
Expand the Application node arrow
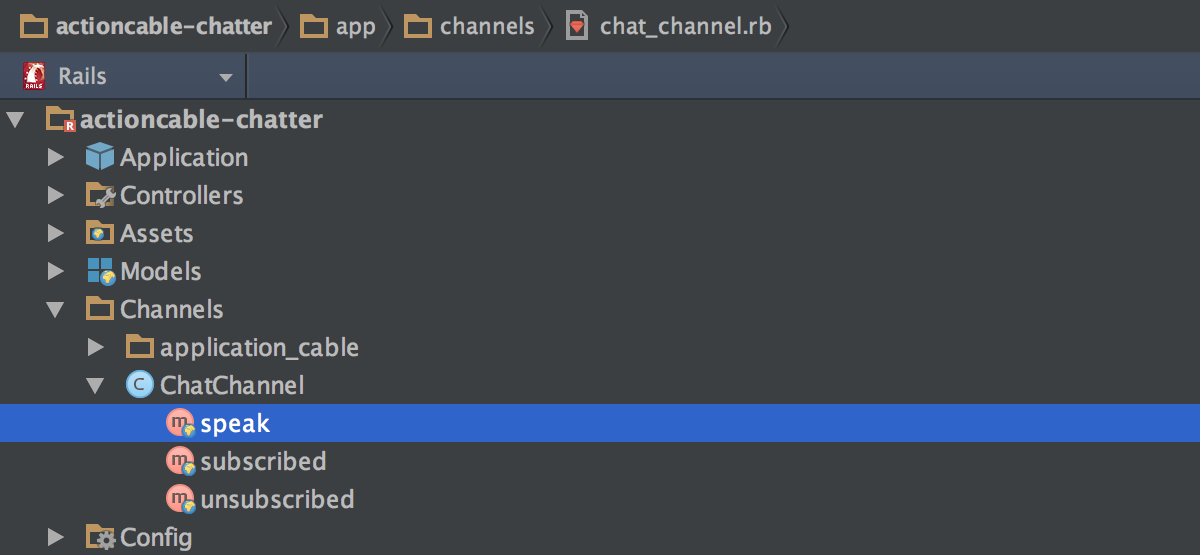click(x=56, y=157)
